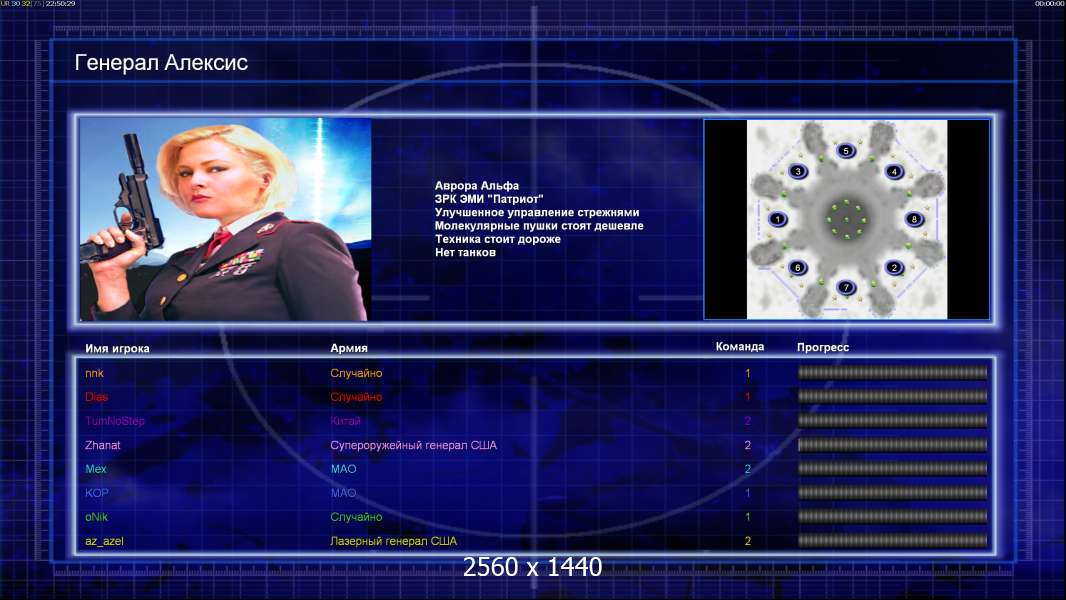Click the az_azel loading progress bar

[x=893, y=541]
